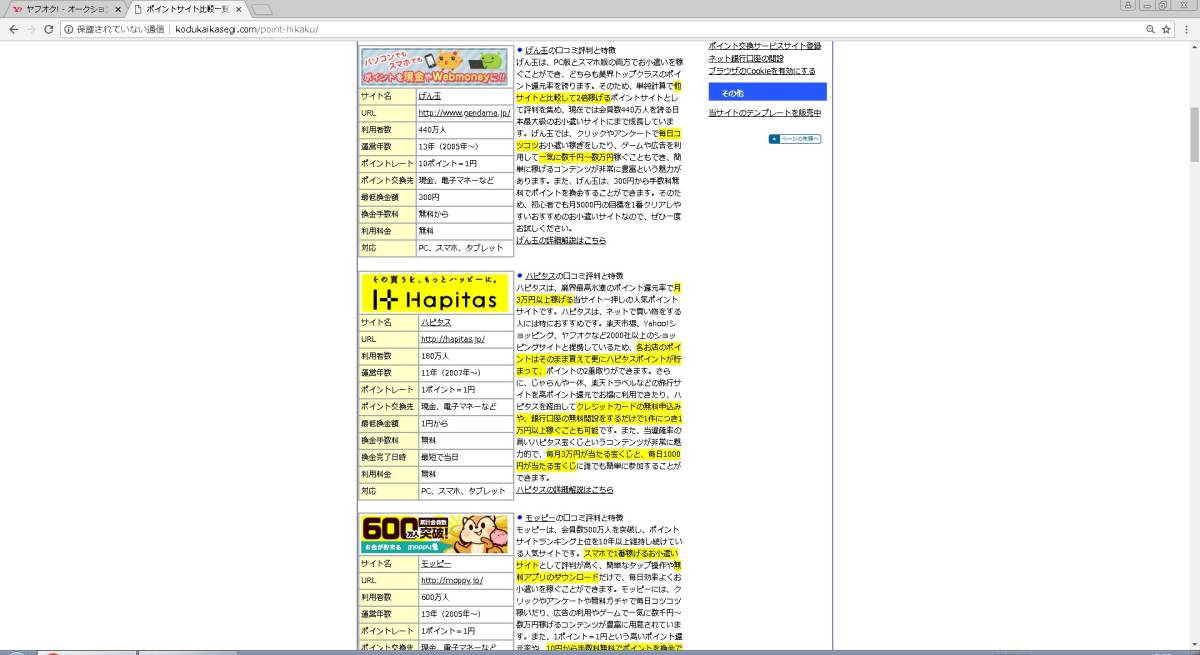Click the zoom magnifier icon in address bar
The height and width of the screenshot is (655, 1200).
[x=1150, y=29]
